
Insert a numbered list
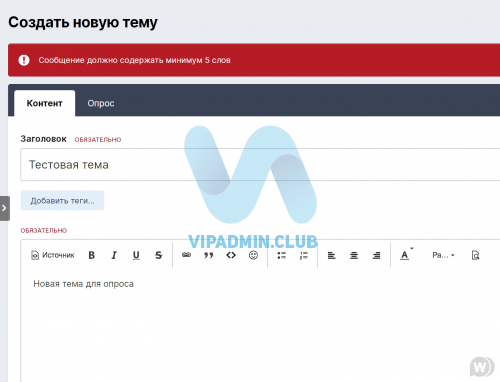coord(304,255)
